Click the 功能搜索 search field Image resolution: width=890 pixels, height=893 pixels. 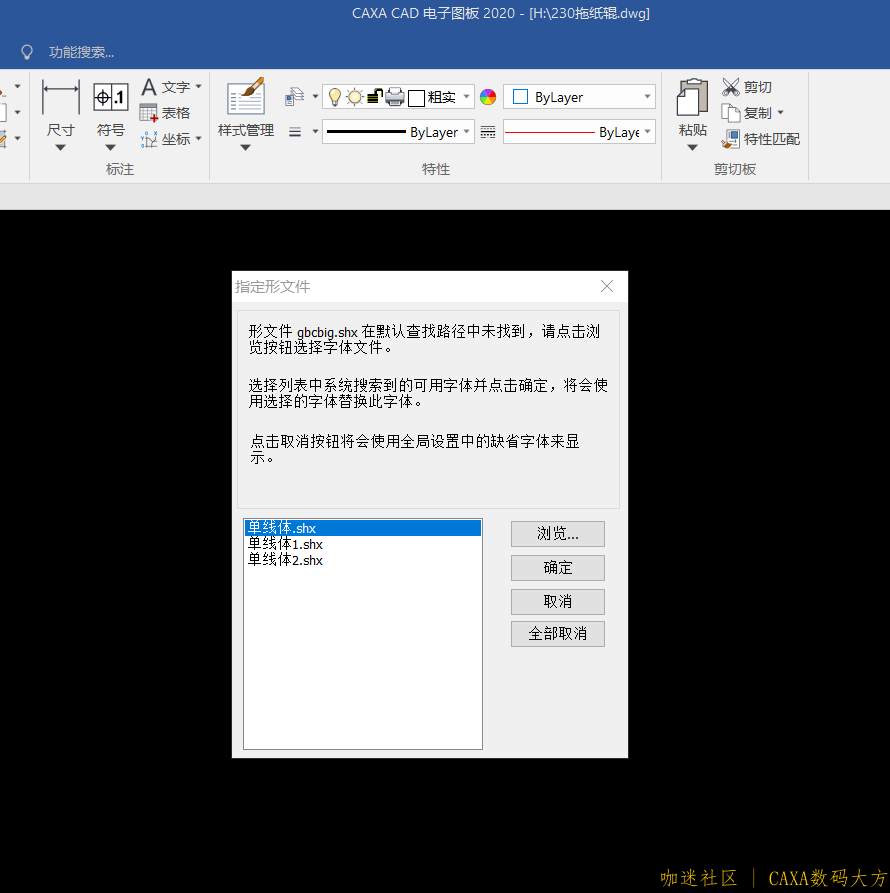coord(81,52)
